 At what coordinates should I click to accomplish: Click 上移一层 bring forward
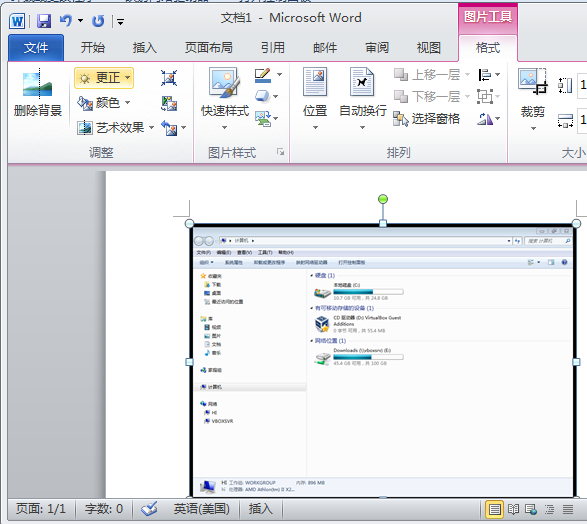(432, 75)
